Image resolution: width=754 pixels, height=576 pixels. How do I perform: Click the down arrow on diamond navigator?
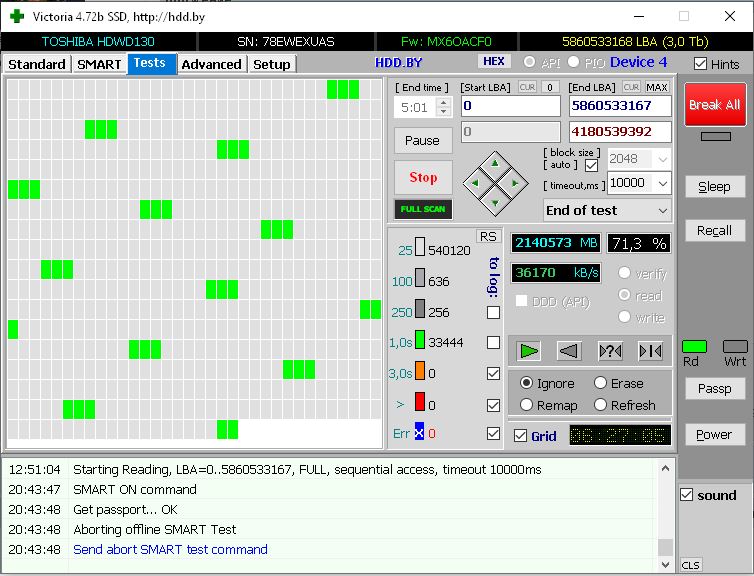point(495,203)
